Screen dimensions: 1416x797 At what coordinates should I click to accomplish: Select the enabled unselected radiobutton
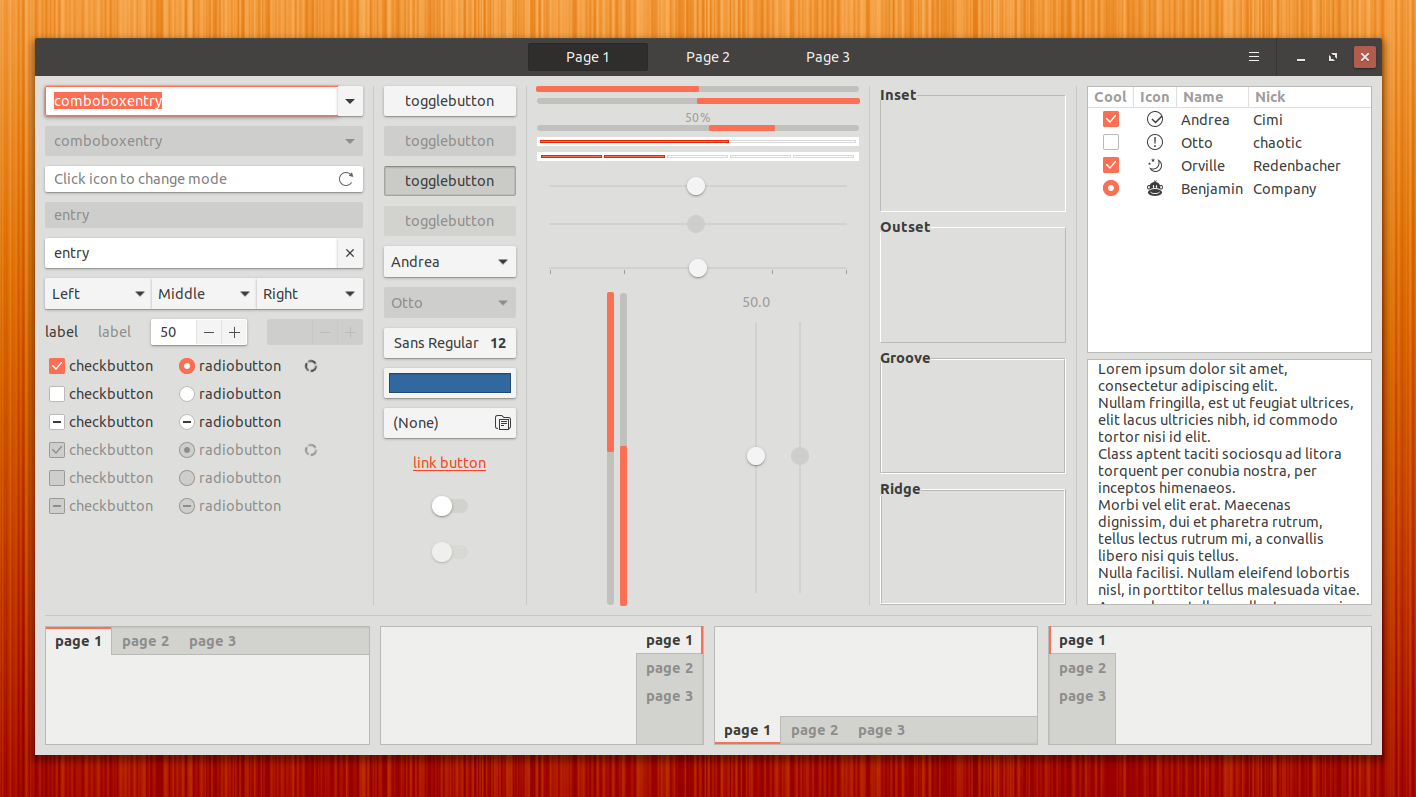click(187, 394)
